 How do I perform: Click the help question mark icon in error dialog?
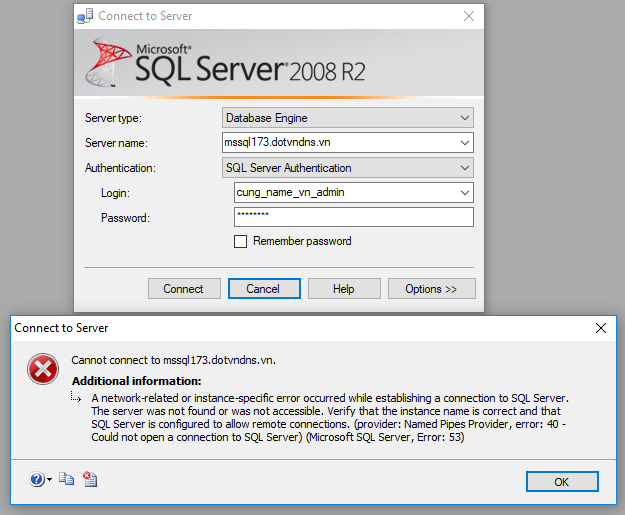(x=37, y=479)
